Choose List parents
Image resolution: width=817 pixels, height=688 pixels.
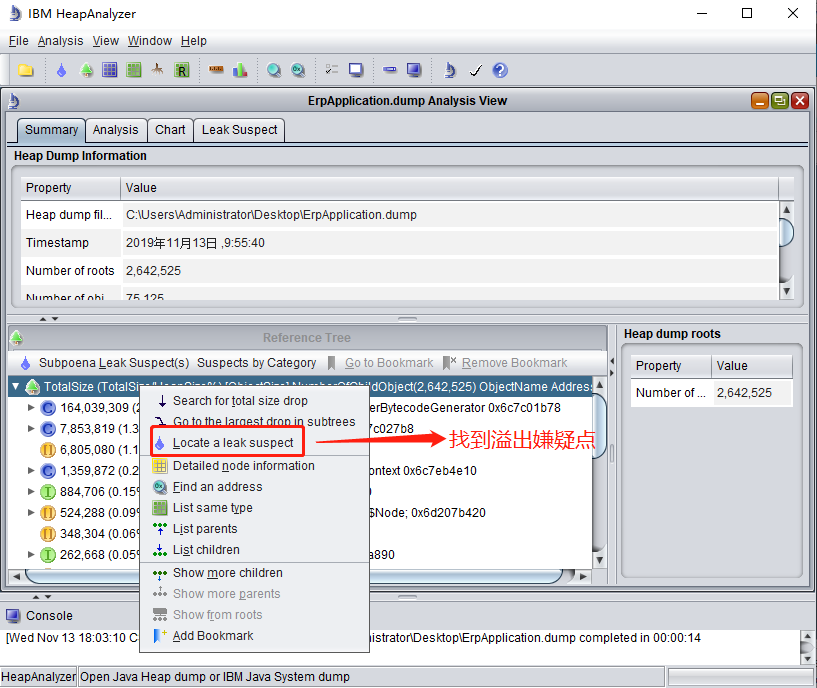(x=254, y=529)
